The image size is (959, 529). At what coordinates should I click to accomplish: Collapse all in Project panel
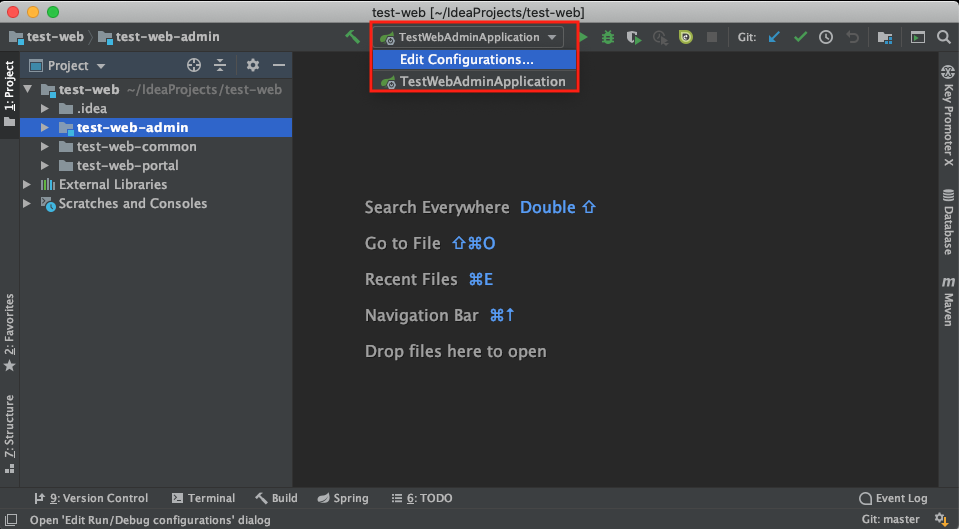click(x=220, y=65)
